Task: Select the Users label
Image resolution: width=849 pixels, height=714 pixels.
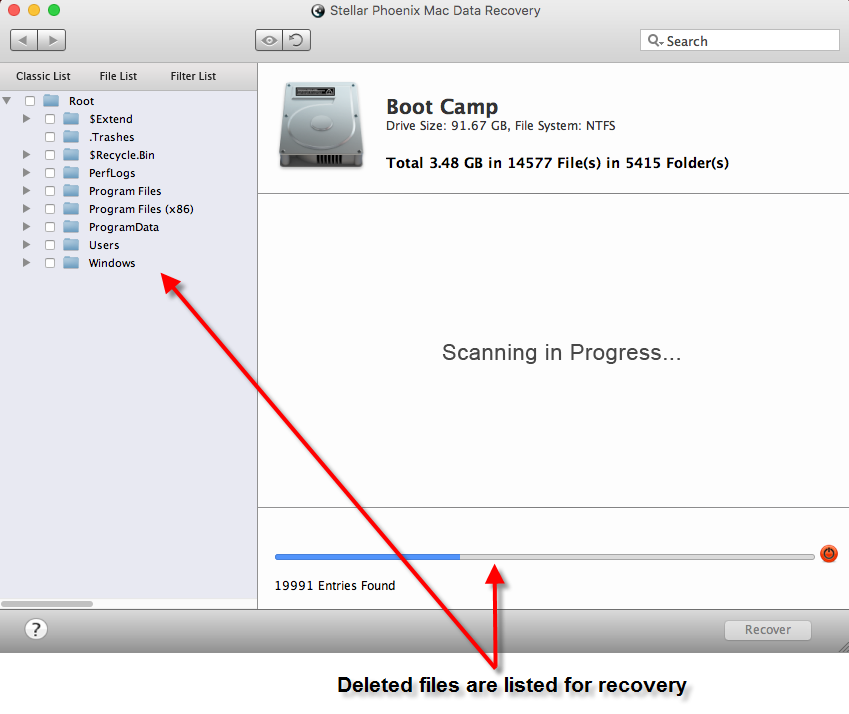Action: click(104, 245)
